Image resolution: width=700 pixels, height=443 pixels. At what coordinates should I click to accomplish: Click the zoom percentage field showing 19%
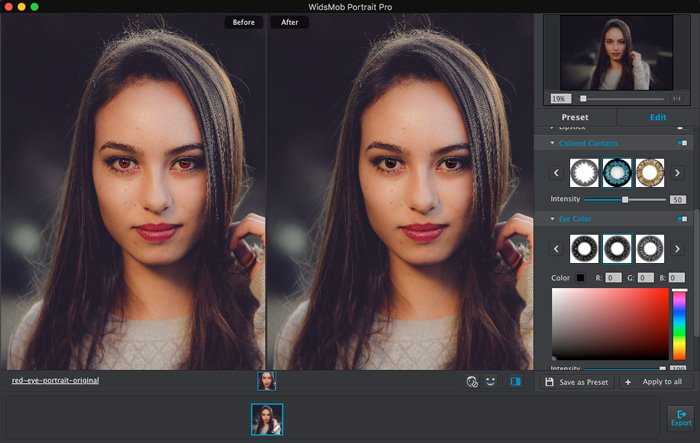click(560, 99)
